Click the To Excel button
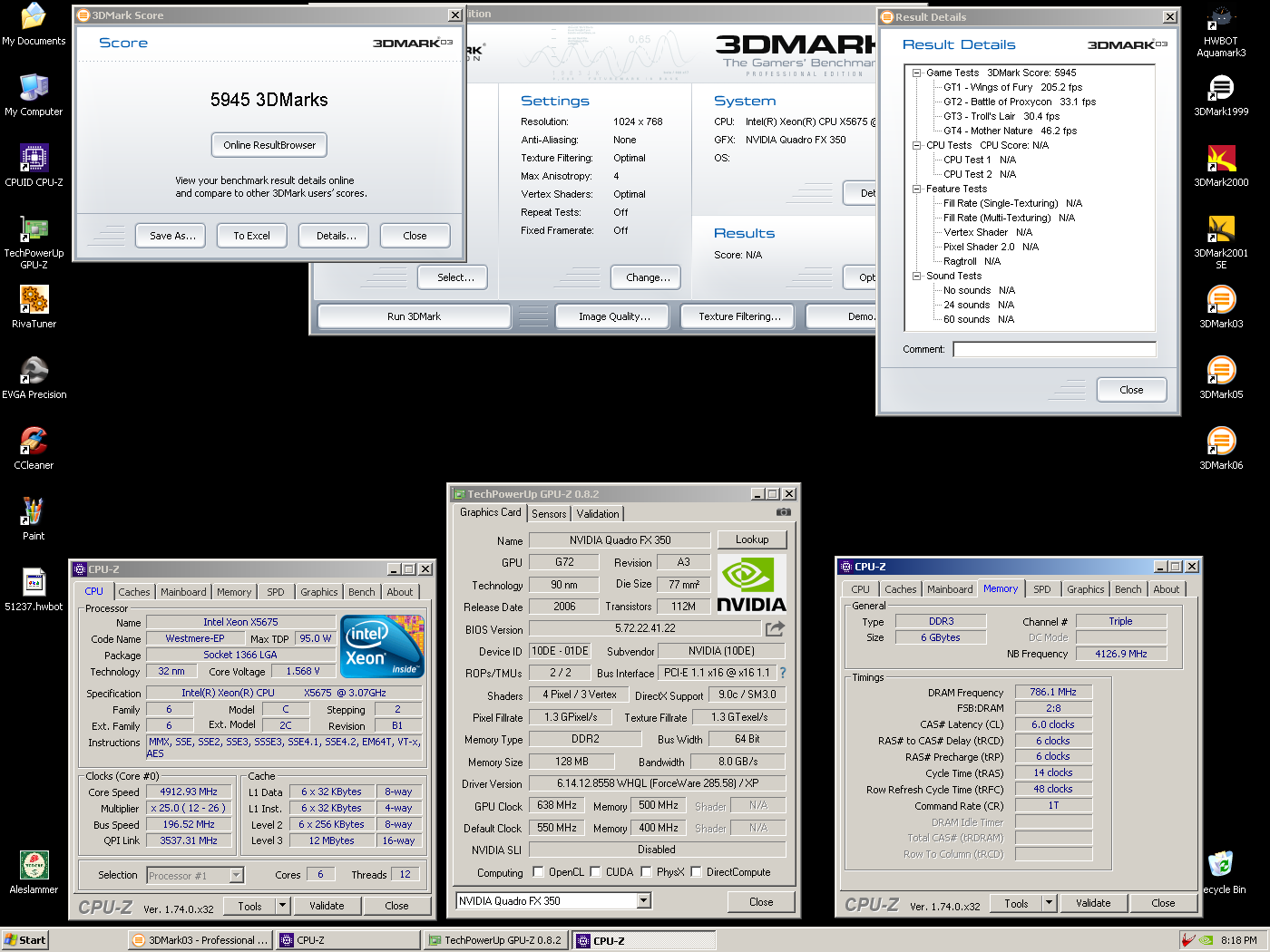The height and width of the screenshot is (952, 1270). click(x=251, y=236)
